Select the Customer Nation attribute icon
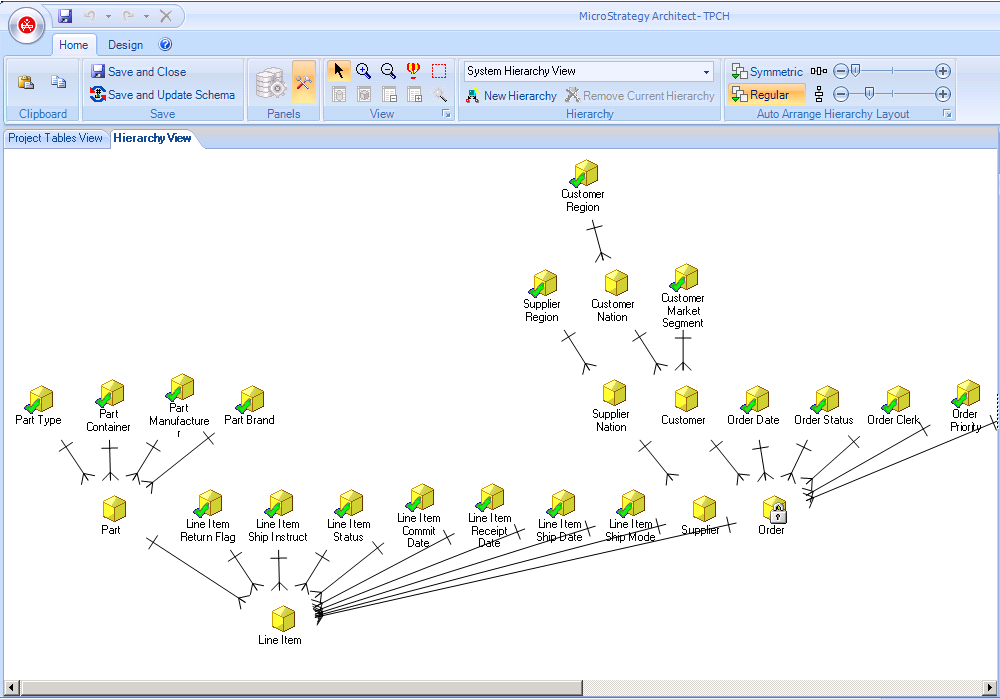The width and height of the screenshot is (1000, 699). coord(616,283)
